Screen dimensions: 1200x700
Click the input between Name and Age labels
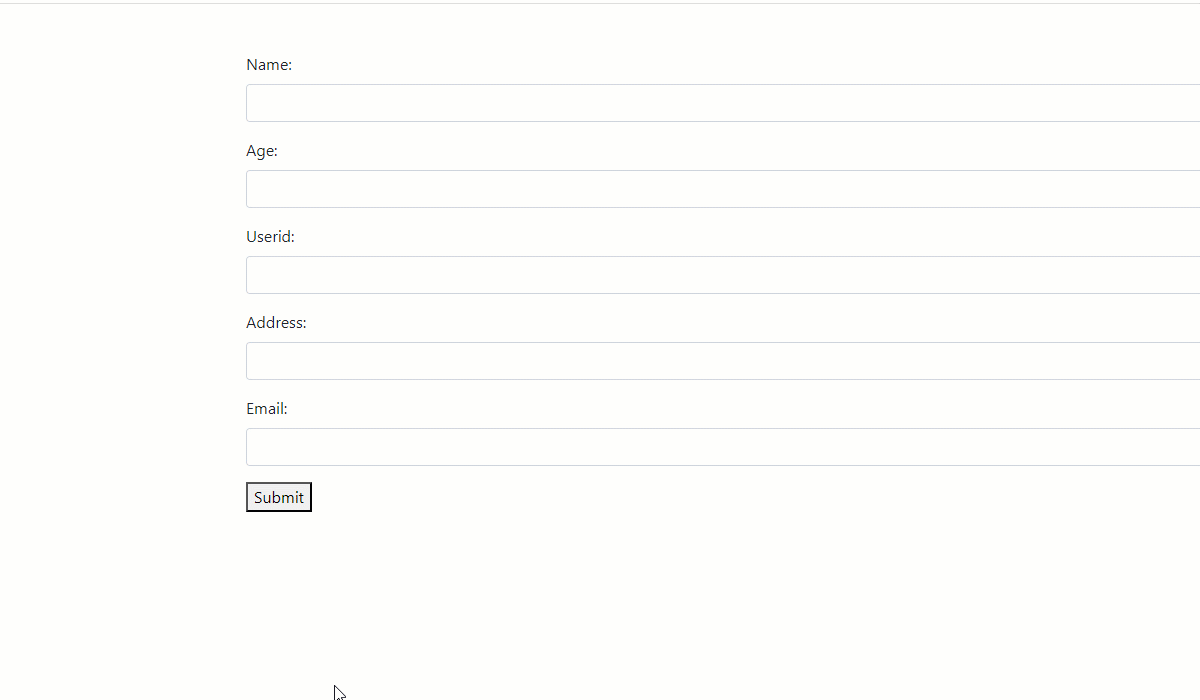tap(723, 103)
